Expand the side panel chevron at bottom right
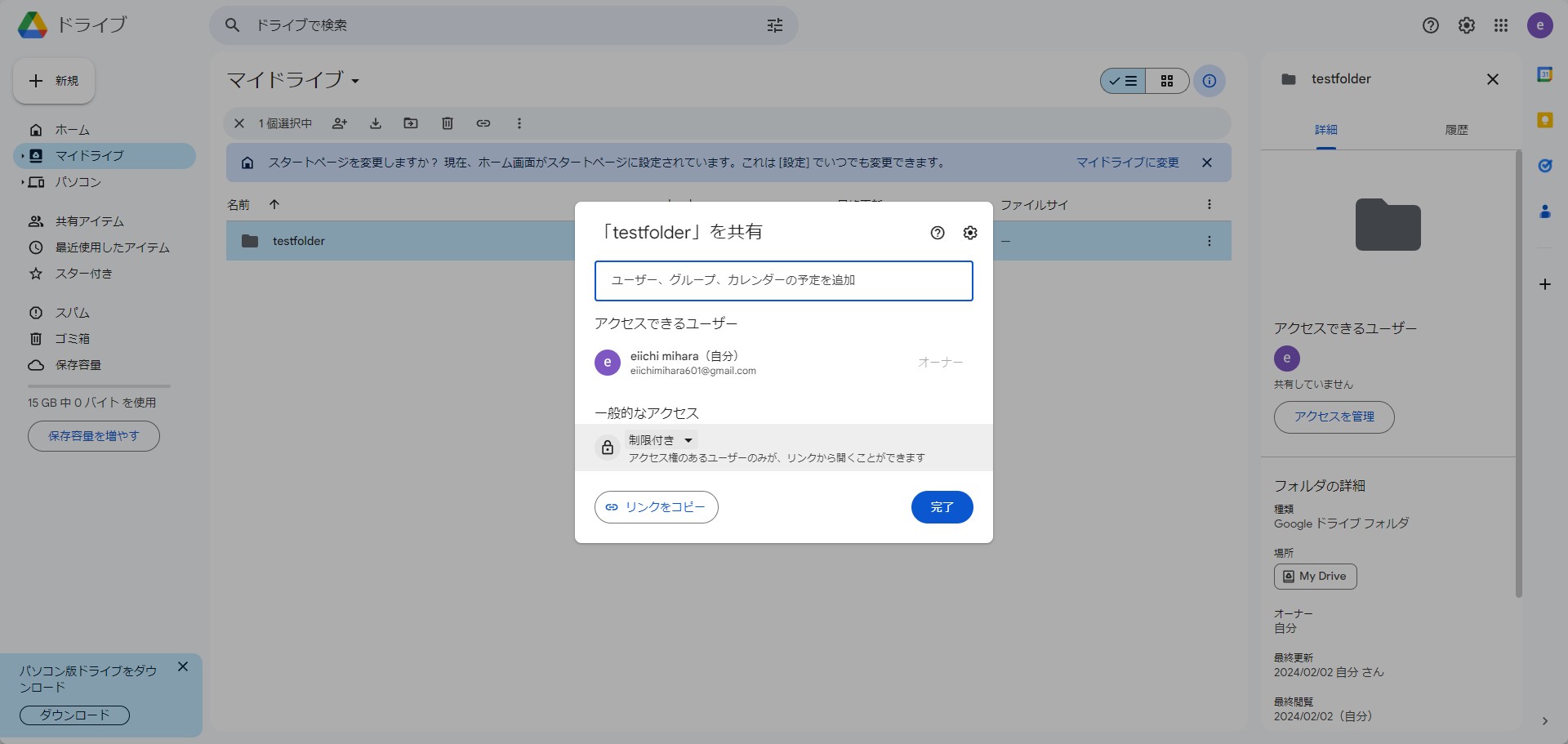Viewport: 1568px width, 744px height. pos(1544,721)
